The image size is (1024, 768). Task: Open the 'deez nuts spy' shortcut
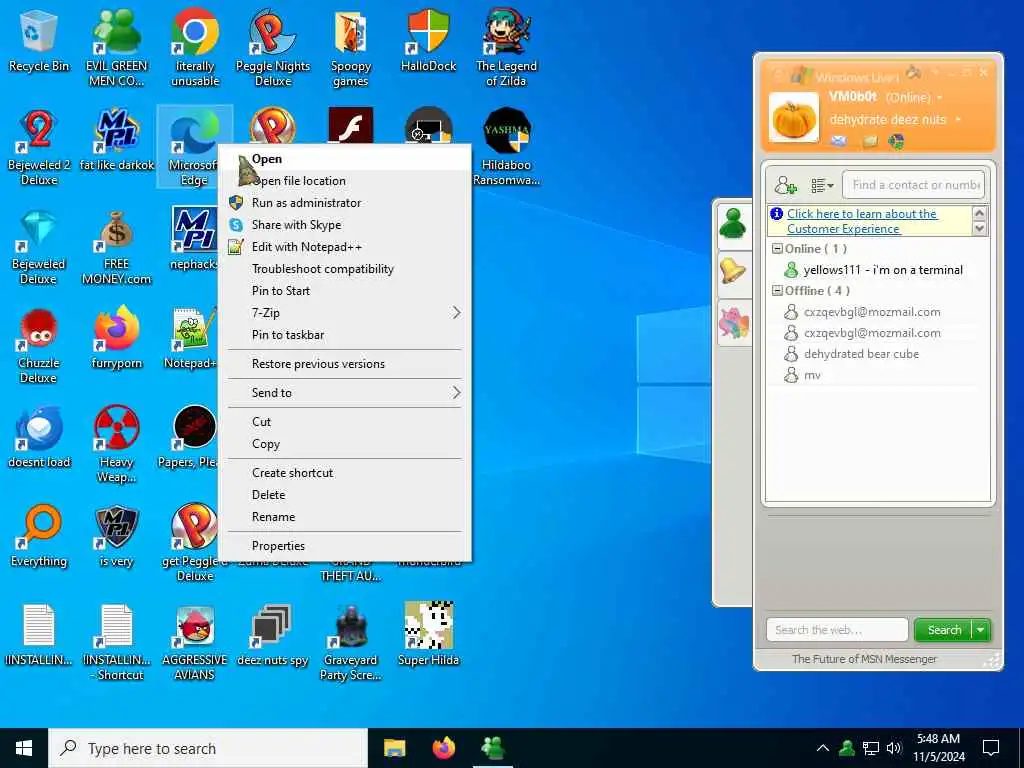[272, 635]
